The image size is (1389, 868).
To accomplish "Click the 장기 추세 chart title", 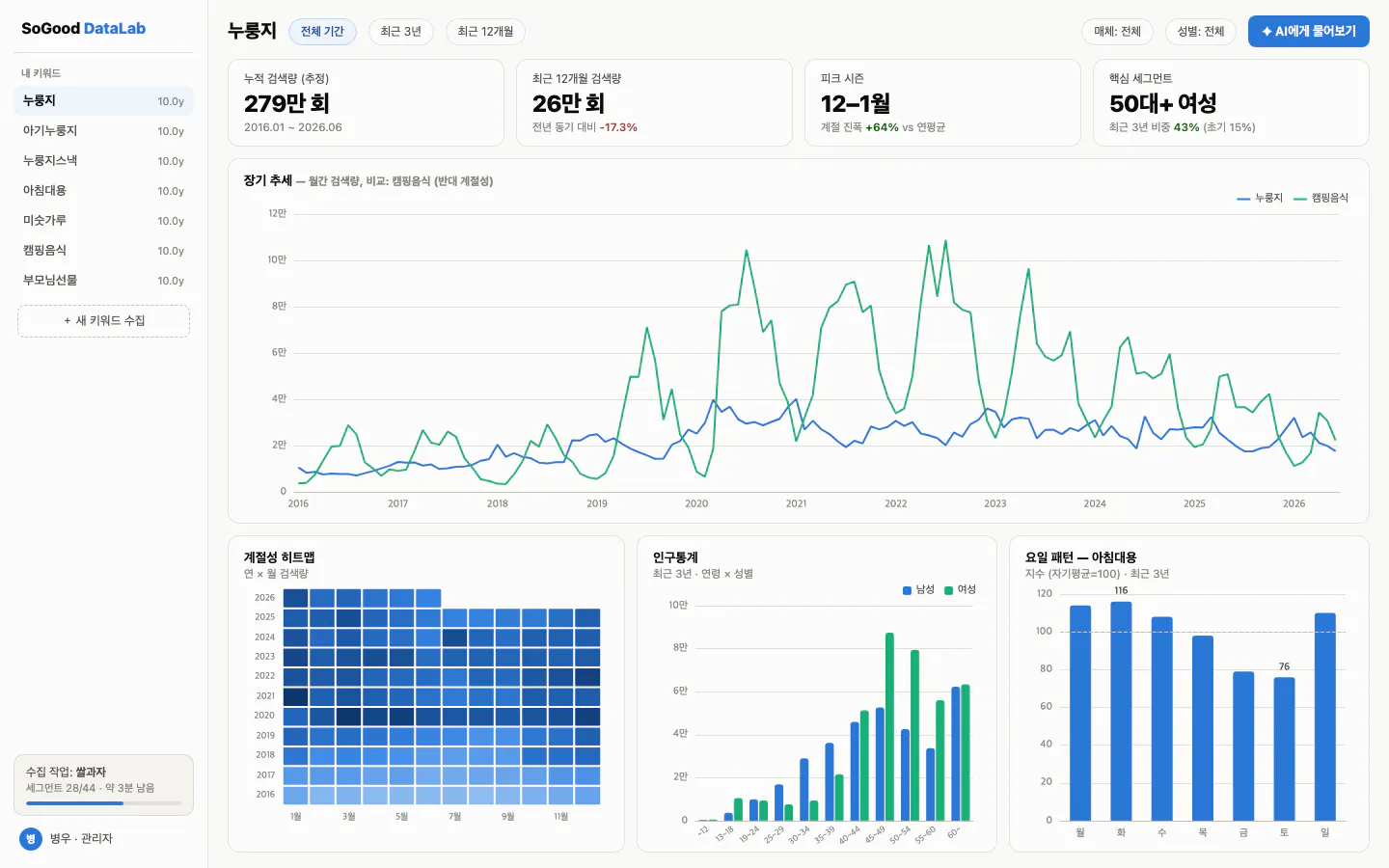I will click(267, 180).
